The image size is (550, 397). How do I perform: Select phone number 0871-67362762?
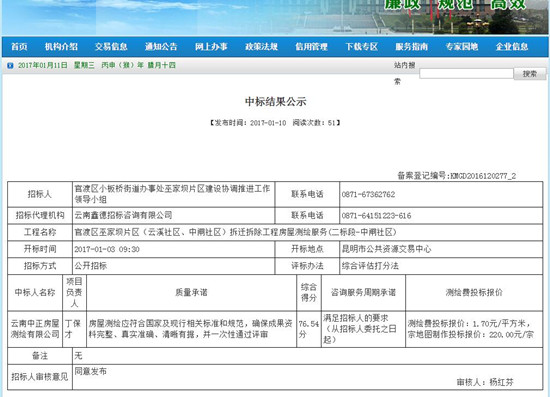[368, 194]
